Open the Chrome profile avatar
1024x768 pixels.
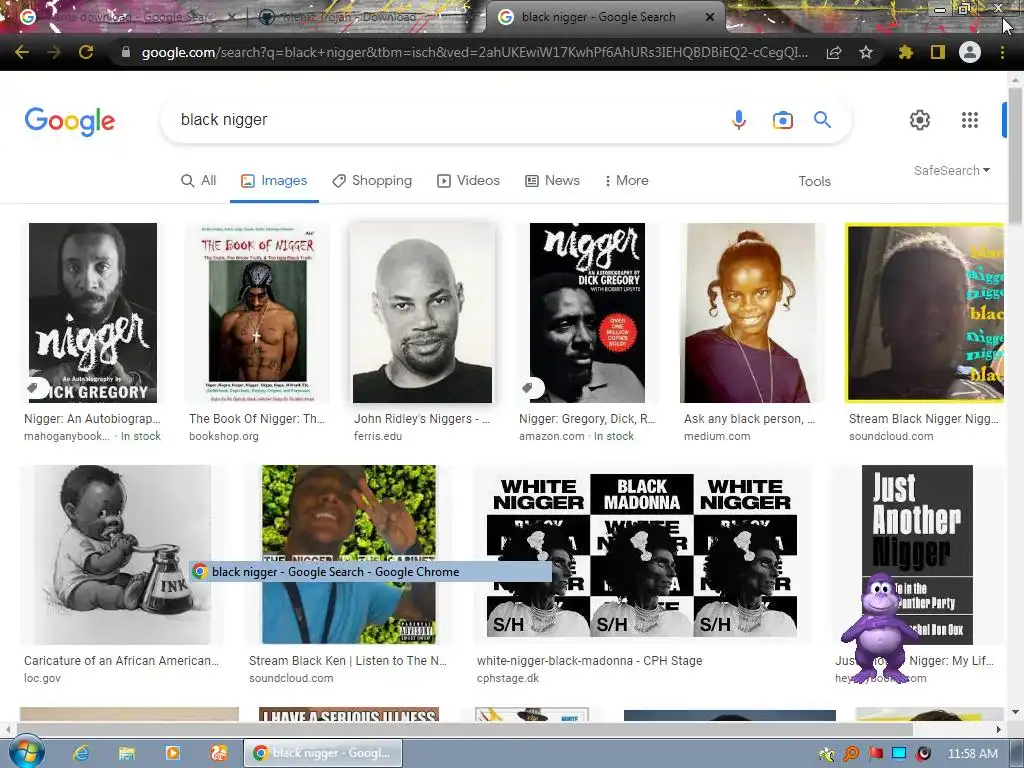(970, 52)
